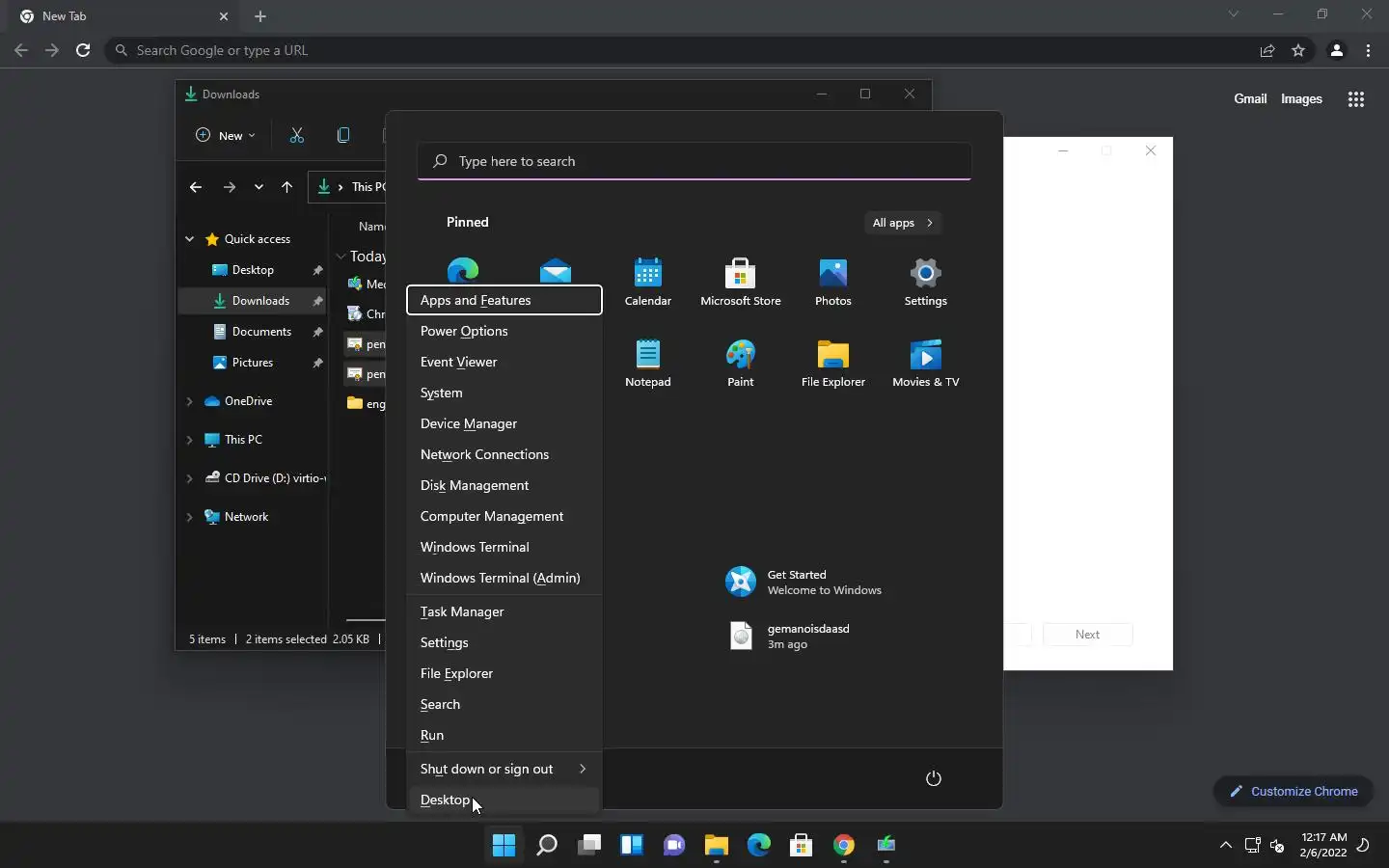Open Event Viewer from menu
1389x868 pixels.
(504, 362)
